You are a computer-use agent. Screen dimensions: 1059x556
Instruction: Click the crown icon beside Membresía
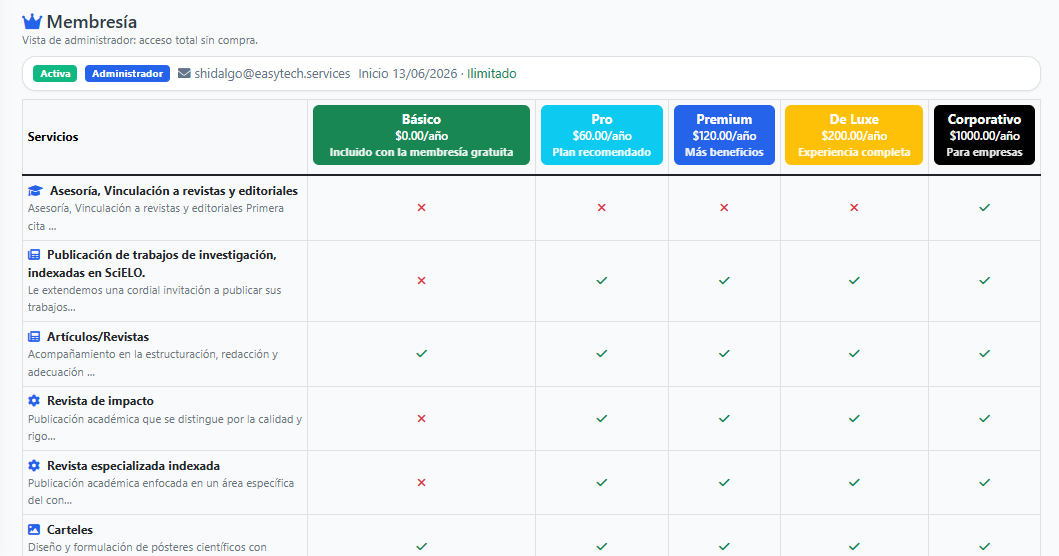click(x=32, y=22)
